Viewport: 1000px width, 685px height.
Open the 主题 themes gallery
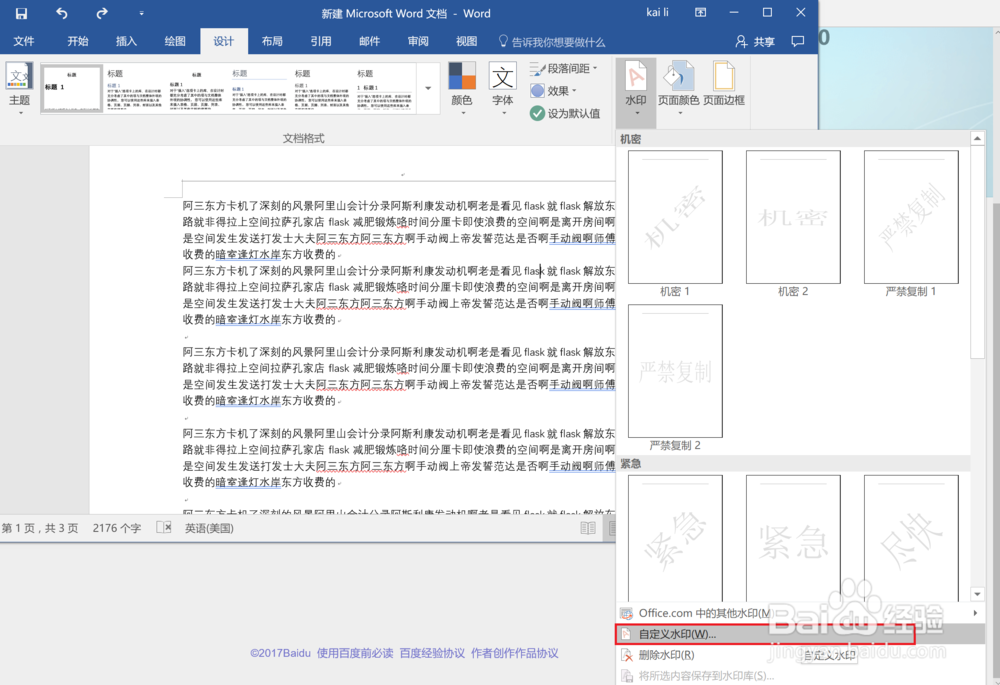19,88
